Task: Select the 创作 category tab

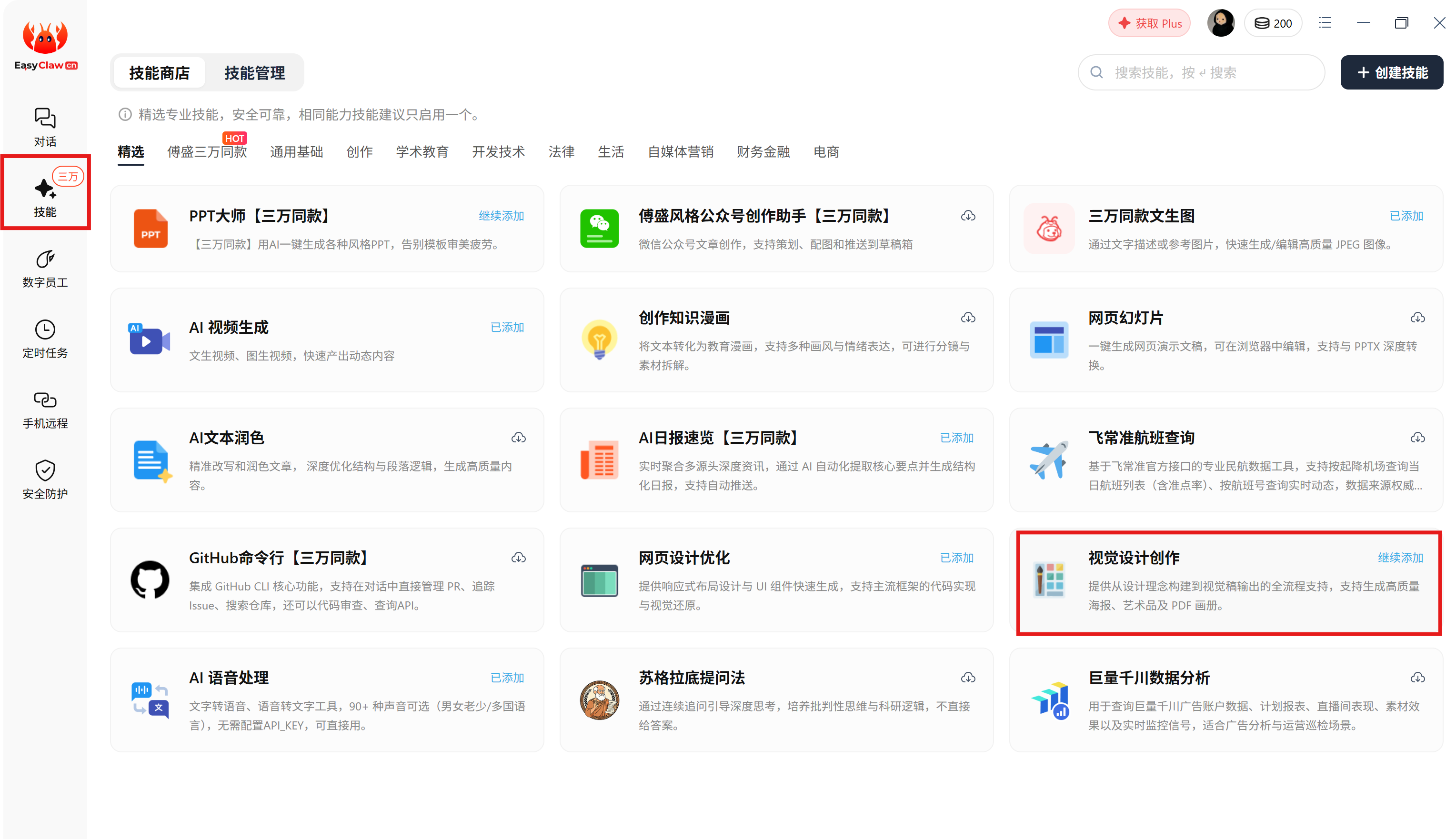Action: (359, 151)
